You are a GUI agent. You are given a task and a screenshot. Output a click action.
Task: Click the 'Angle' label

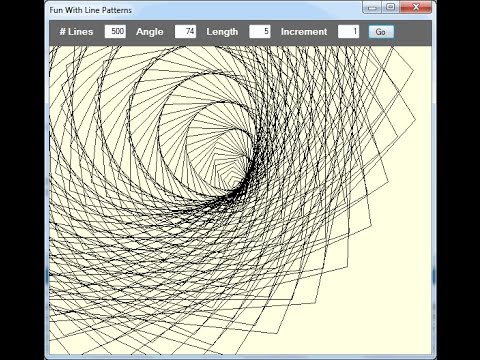pos(150,32)
